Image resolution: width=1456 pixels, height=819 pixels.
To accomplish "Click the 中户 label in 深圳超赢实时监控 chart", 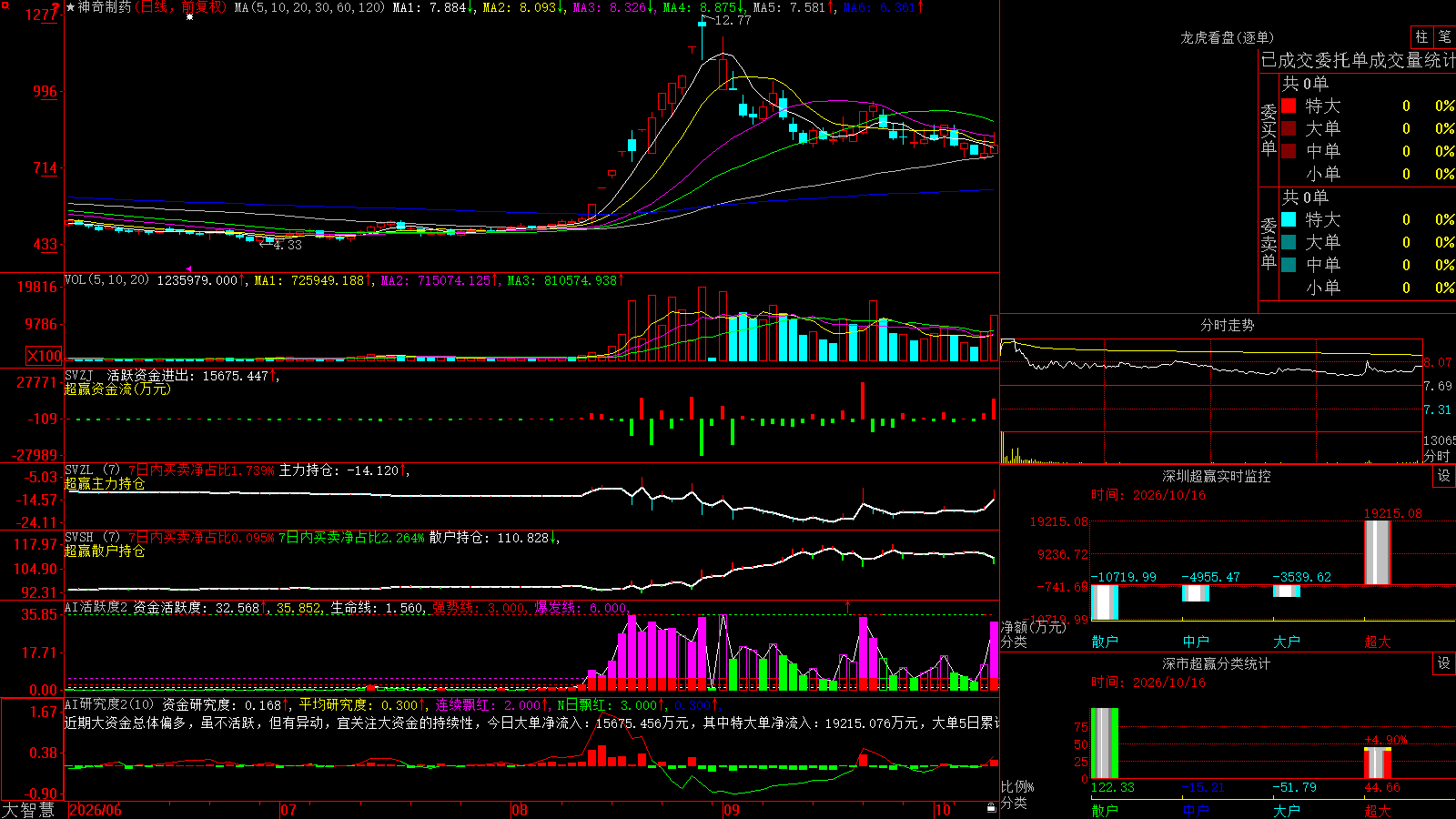I will 1196,642.
